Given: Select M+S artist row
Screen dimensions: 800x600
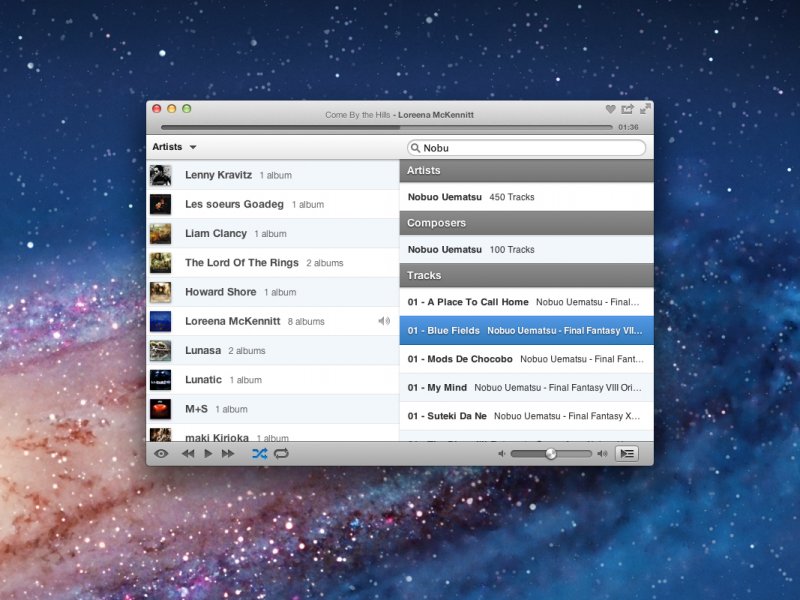Looking at the screenshot, I should [x=273, y=409].
